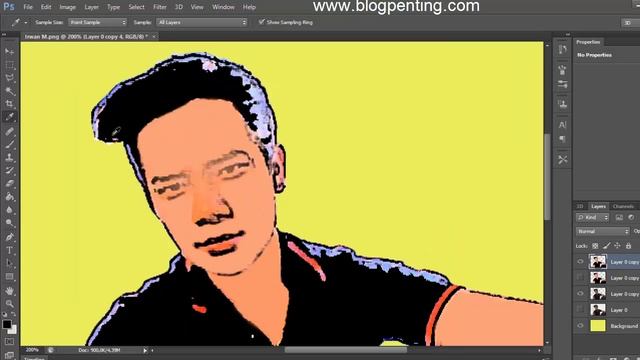The width and height of the screenshot is (640, 360).
Task: Click the 3D workspace button
Action: [628, 23]
